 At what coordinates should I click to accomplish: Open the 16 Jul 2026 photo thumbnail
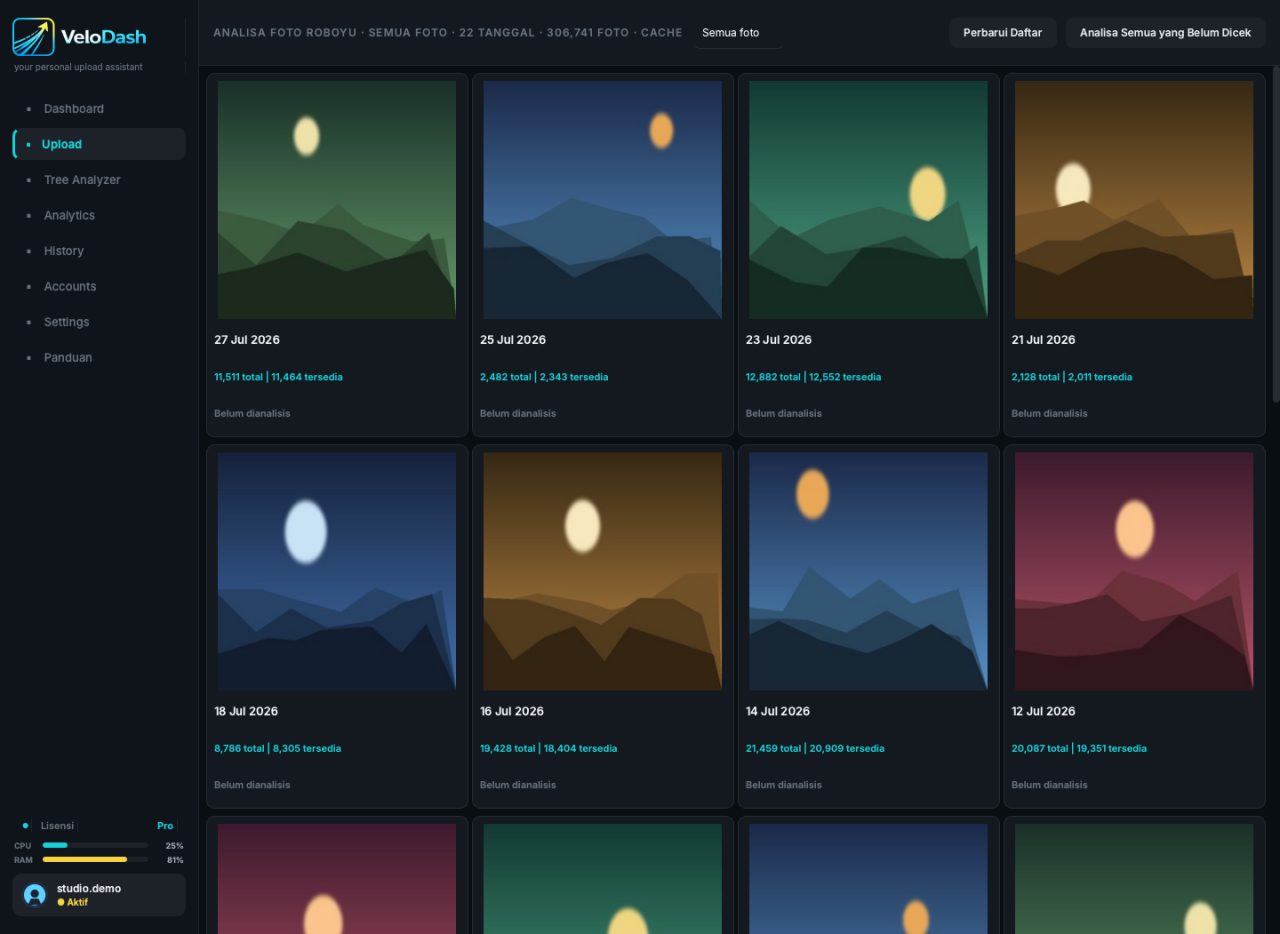click(602, 571)
